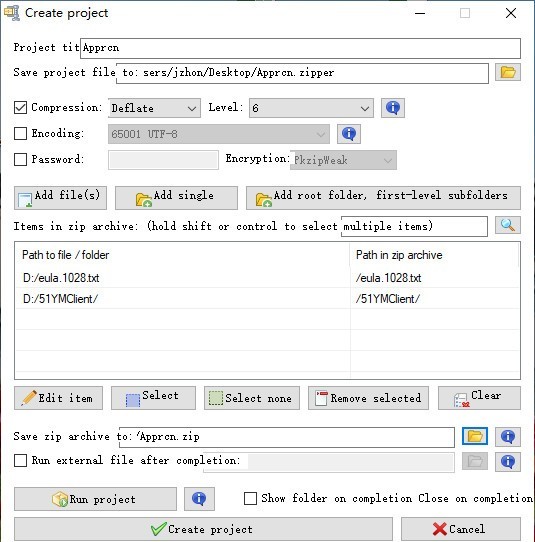Browse folder for saving project file

click(x=508, y=73)
